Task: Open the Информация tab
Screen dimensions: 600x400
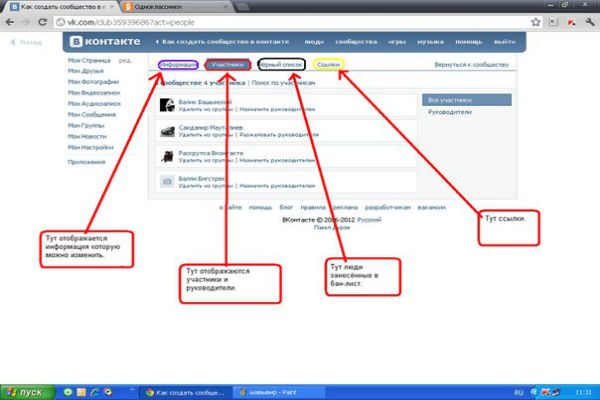Action: (178, 65)
